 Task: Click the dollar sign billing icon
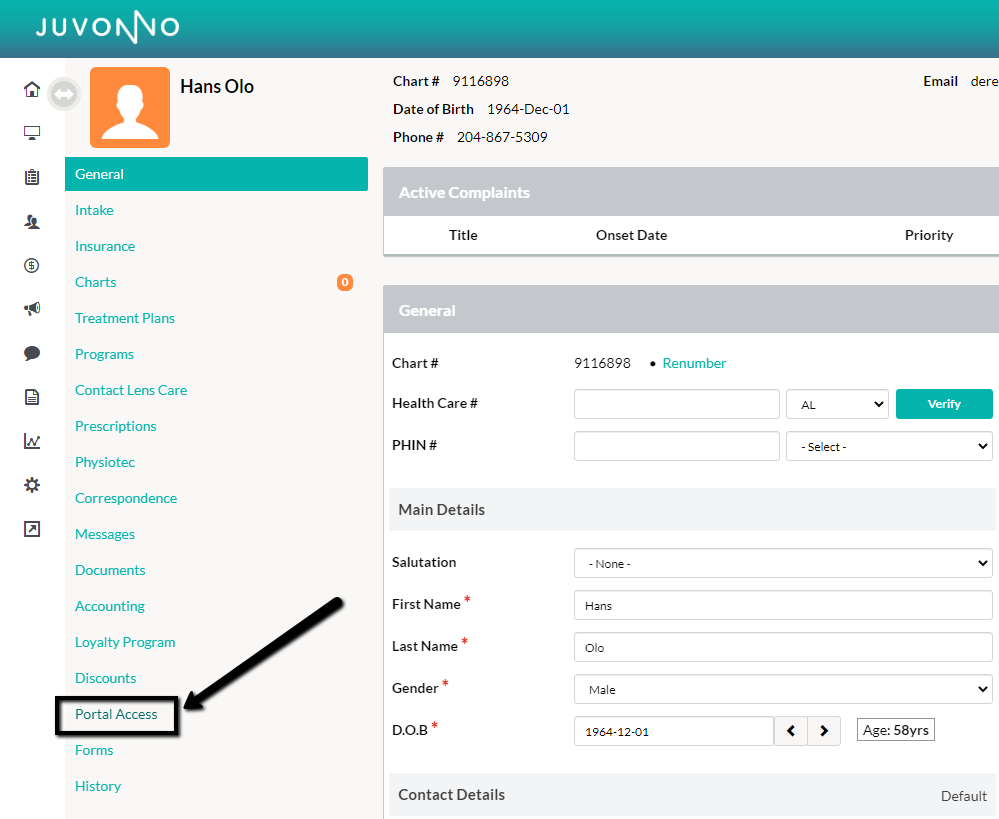(32, 265)
